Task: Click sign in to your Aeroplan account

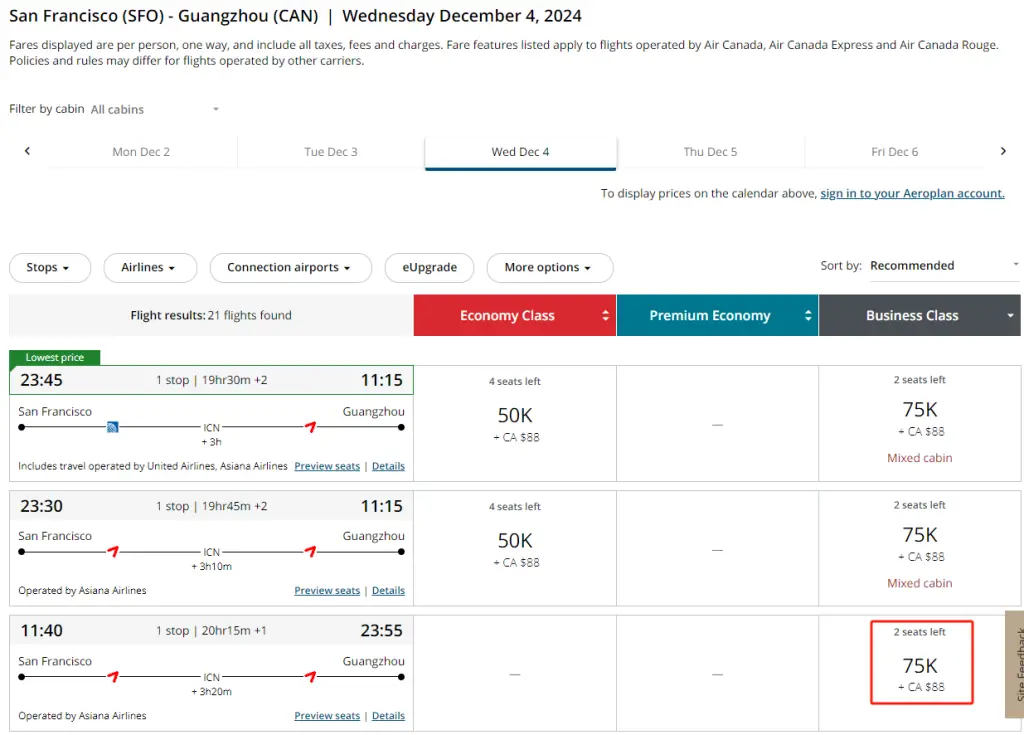Action: 912,194
